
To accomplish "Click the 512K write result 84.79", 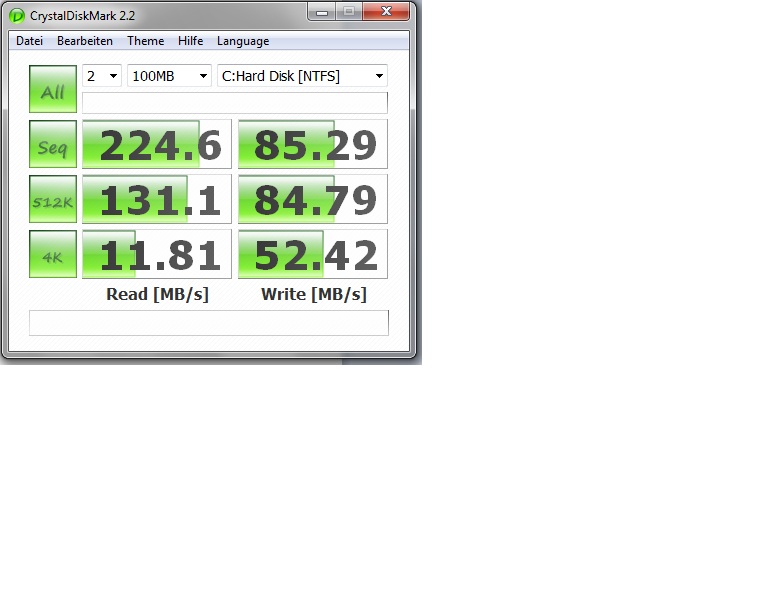I will pos(312,199).
